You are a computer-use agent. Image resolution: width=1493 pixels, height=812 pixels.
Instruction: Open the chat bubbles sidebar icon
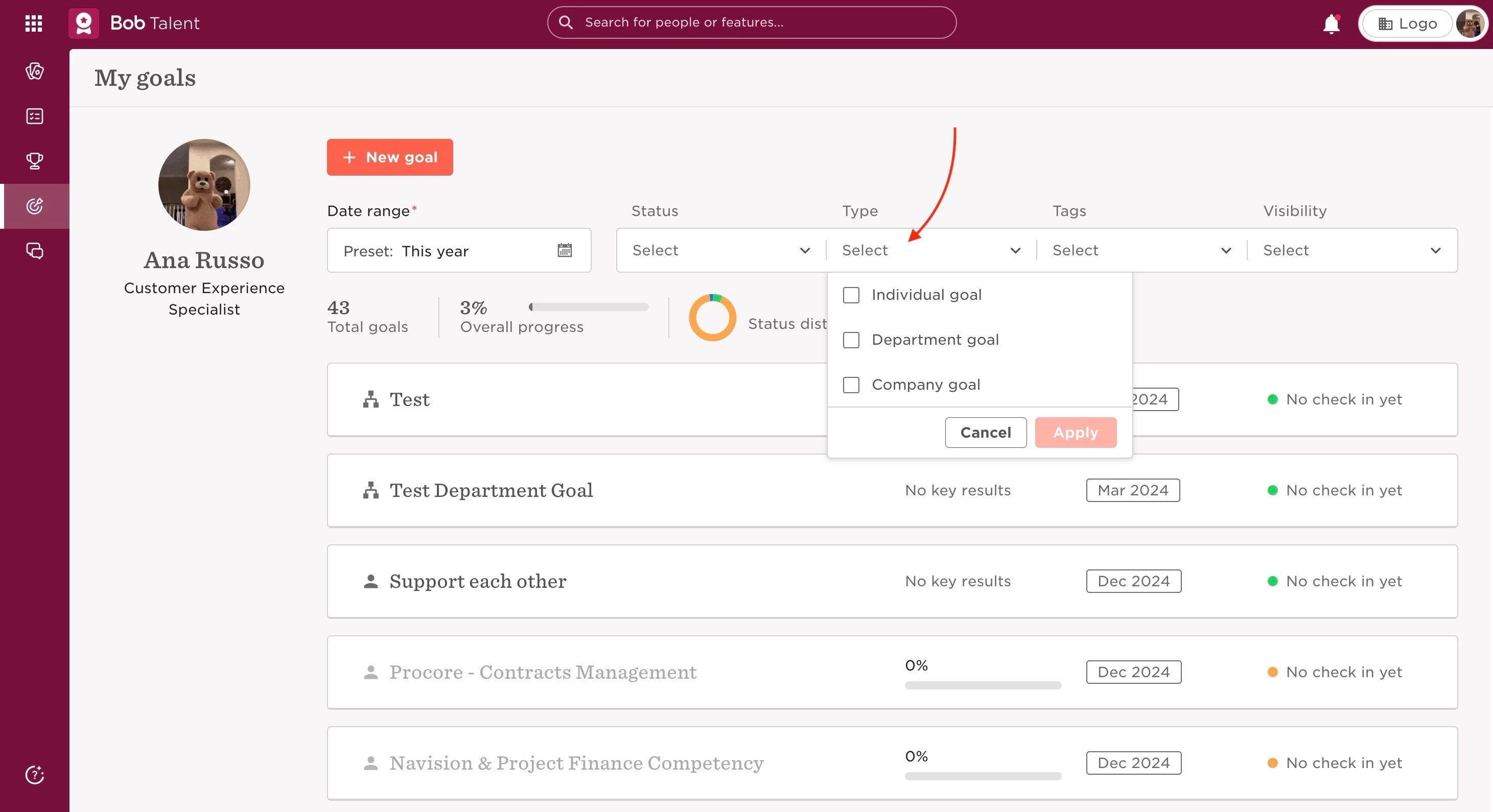pyautogui.click(x=35, y=251)
